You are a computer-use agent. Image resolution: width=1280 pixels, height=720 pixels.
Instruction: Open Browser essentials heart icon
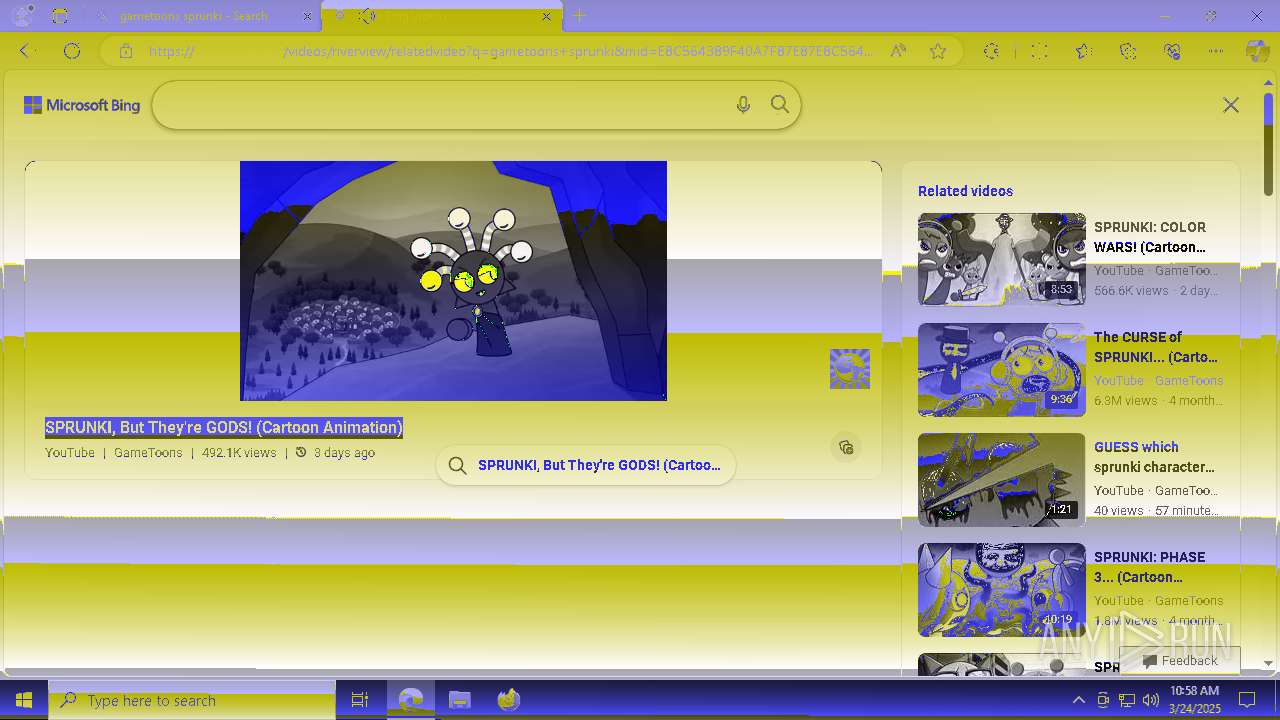[1172, 51]
